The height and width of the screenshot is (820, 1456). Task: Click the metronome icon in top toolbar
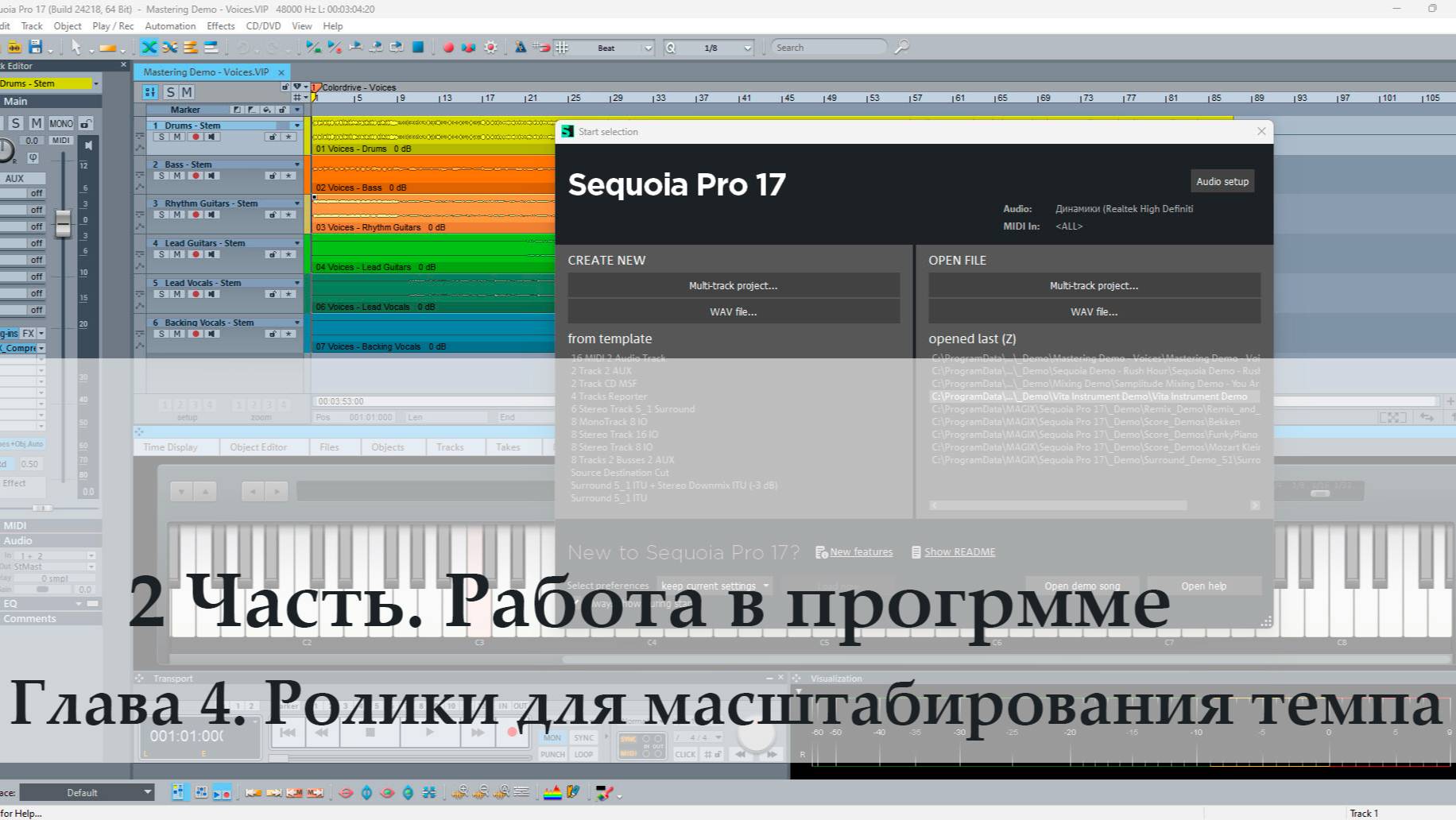click(x=521, y=48)
